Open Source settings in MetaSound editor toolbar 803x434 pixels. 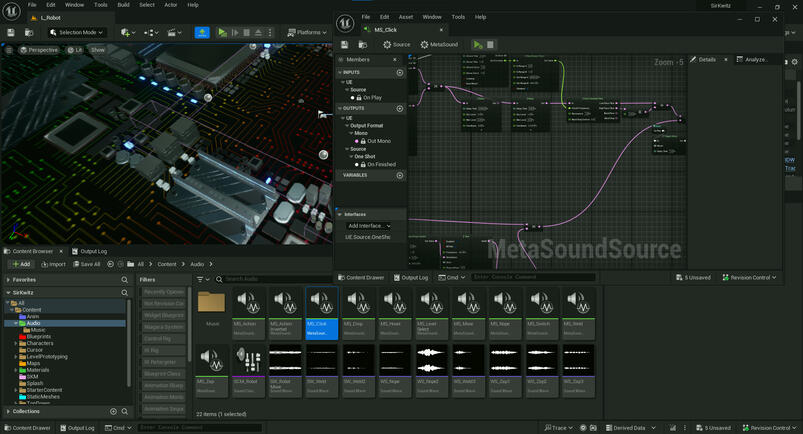click(397, 45)
